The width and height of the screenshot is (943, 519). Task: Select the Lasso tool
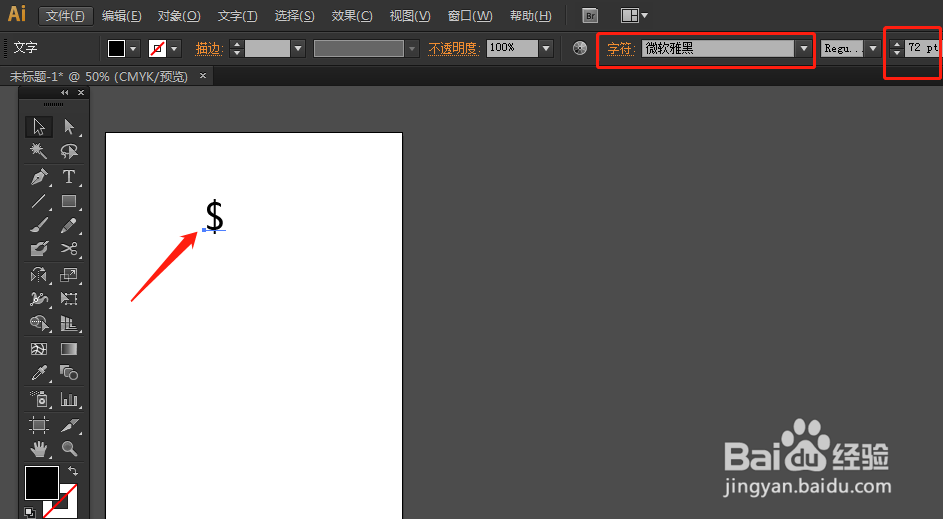pos(69,150)
